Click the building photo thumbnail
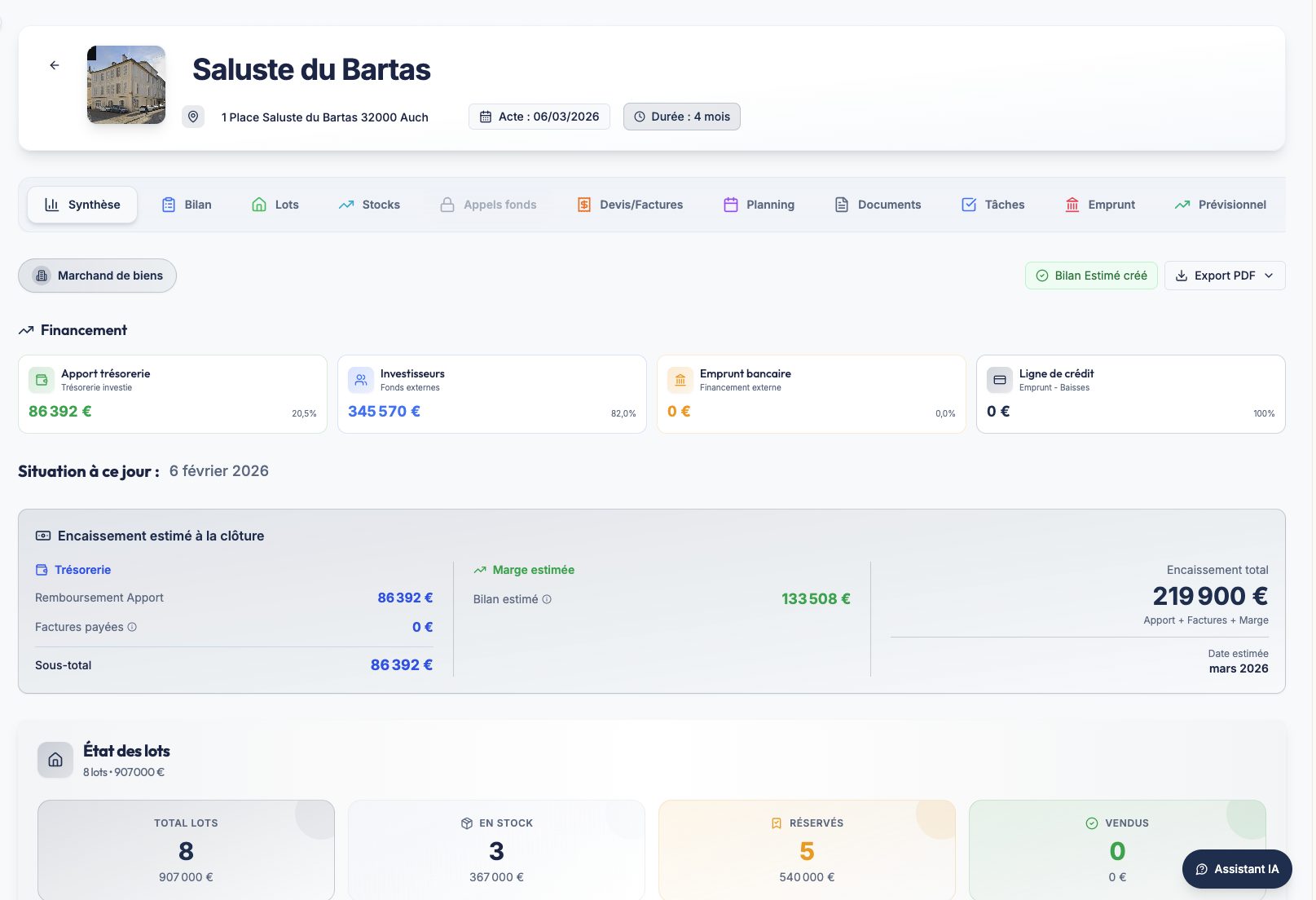Viewport: 1316px width, 900px height. (126, 85)
